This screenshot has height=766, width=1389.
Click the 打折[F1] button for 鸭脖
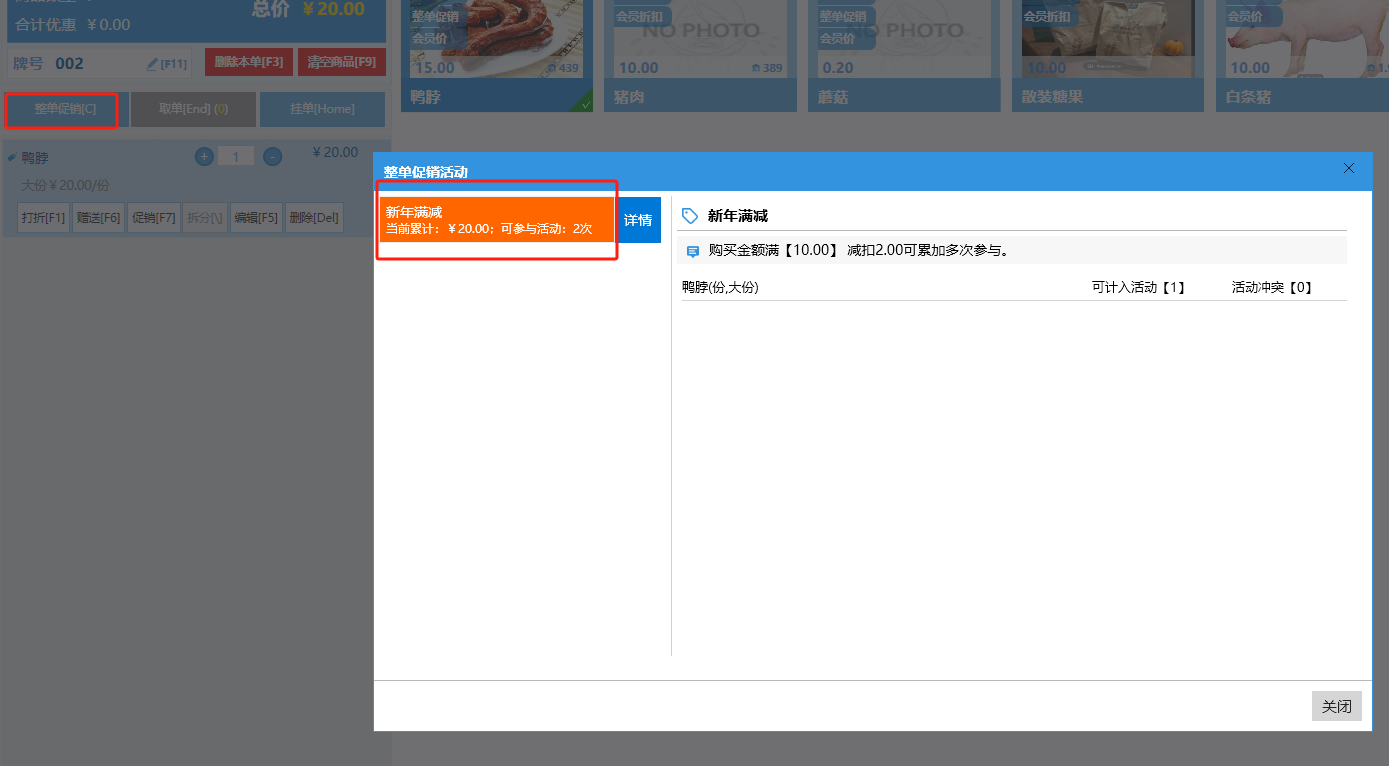43,218
